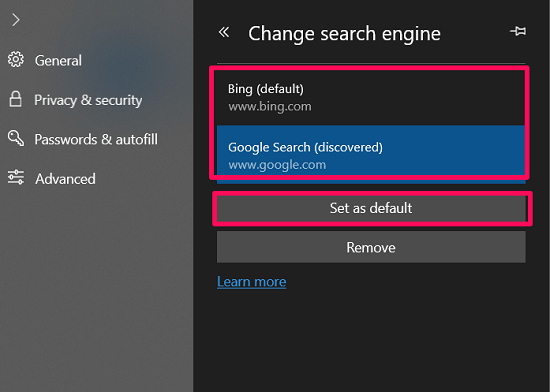Click the Passwords & autofill key icon
550x392 pixels.
point(16,138)
